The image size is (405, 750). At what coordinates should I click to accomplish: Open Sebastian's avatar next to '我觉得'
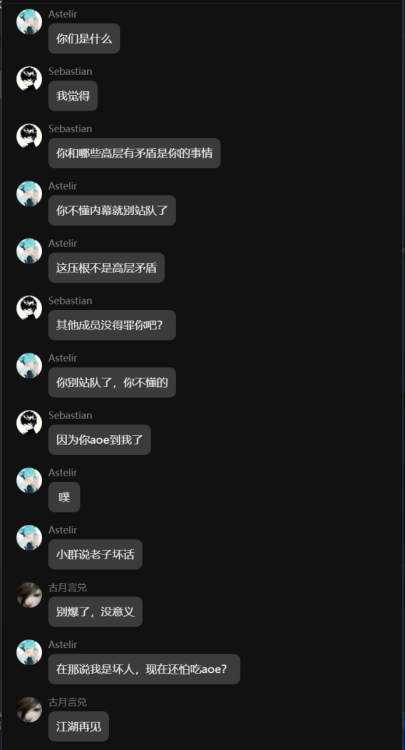29,79
